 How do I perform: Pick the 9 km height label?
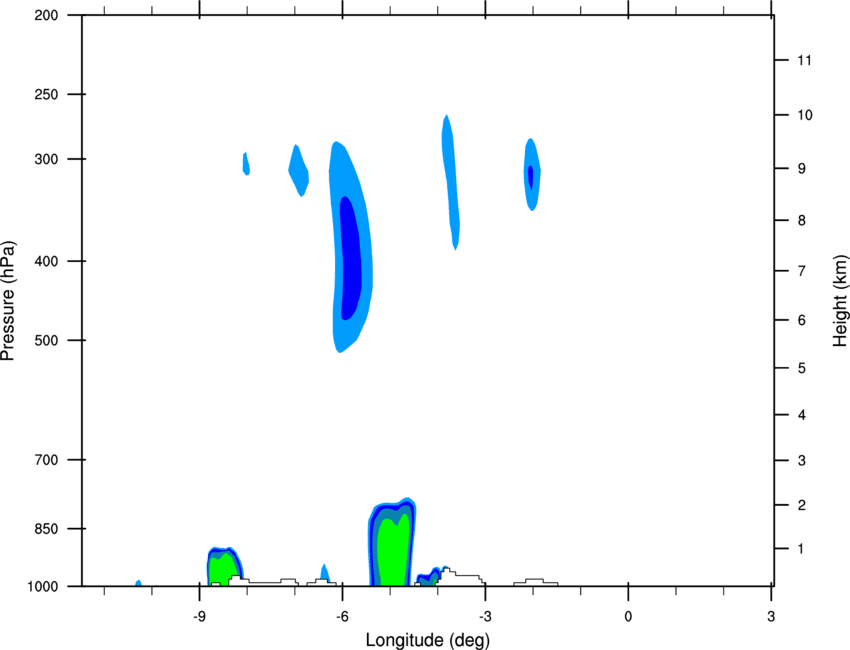coord(802,169)
